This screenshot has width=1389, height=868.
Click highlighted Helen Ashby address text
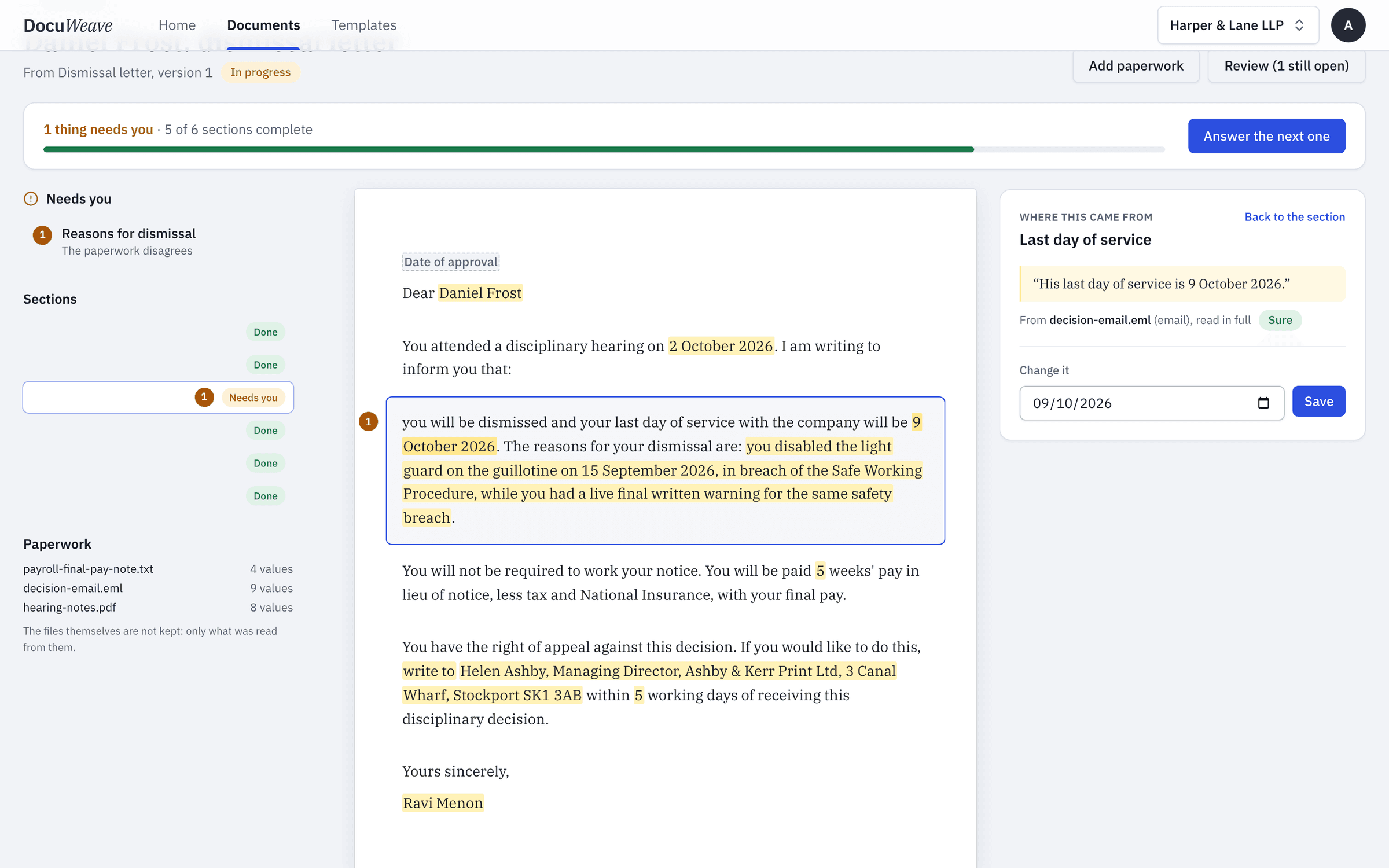tap(649, 683)
